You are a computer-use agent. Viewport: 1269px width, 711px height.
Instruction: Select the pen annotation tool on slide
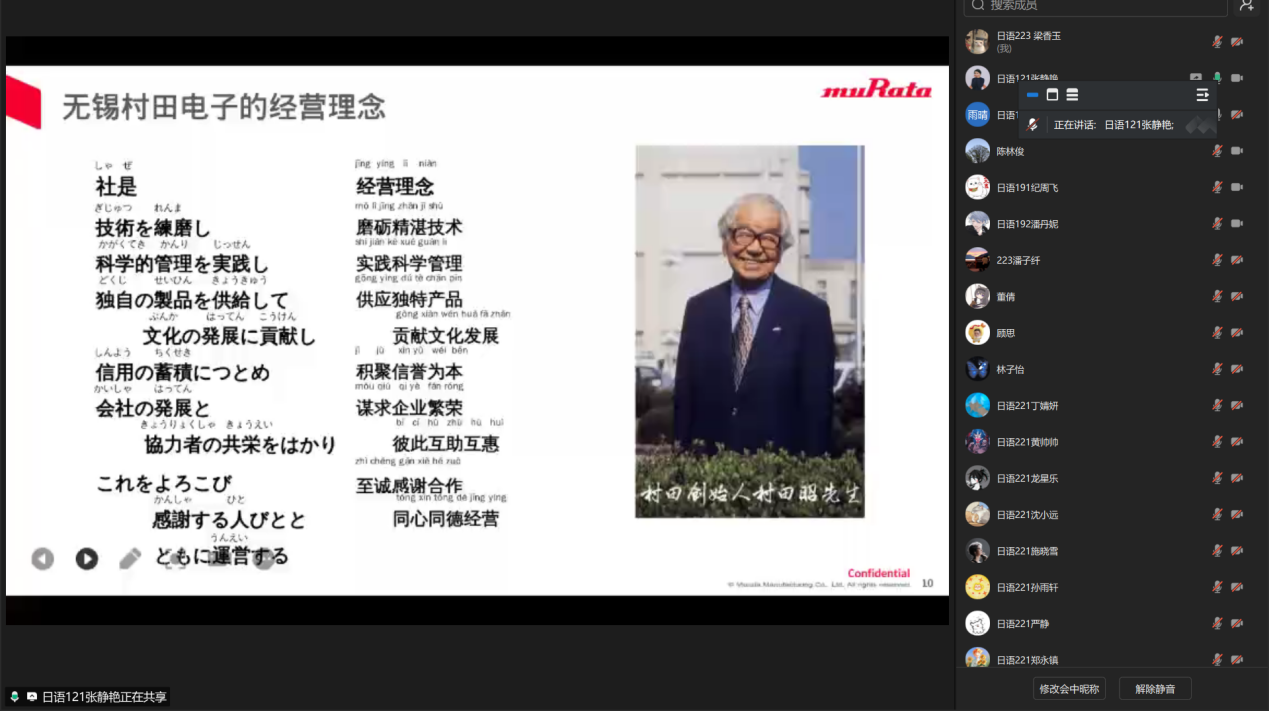coord(131,559)
